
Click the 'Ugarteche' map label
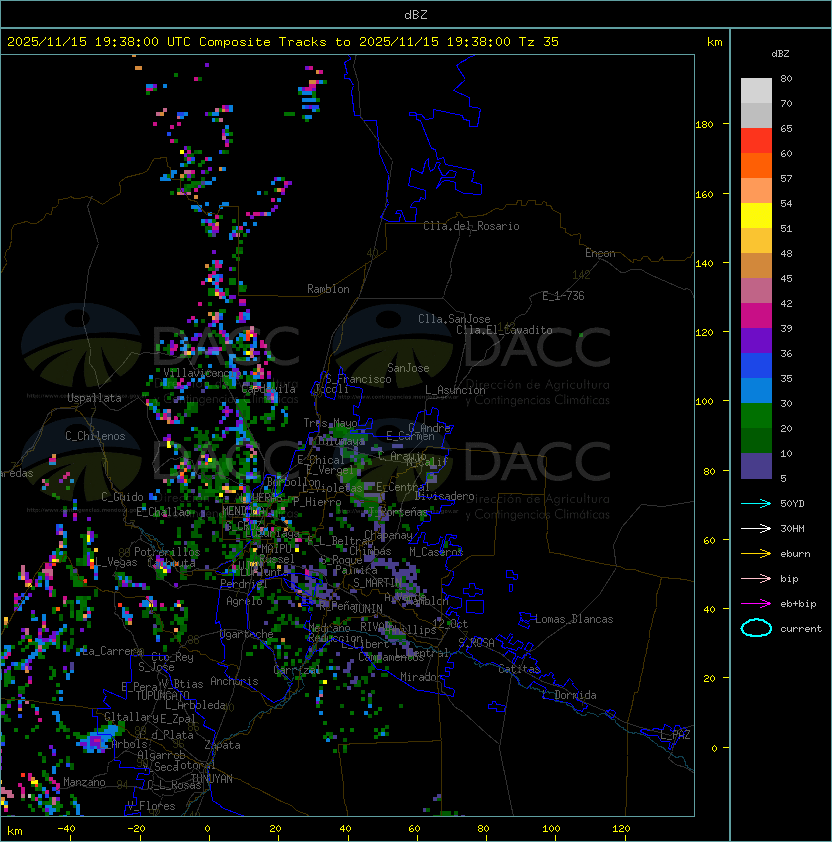(247, 635)
